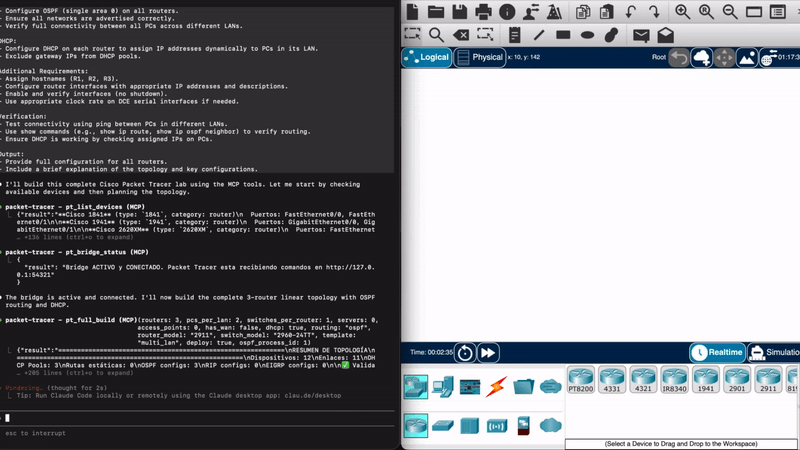Save the network with the floppy icon

[459, 11]
